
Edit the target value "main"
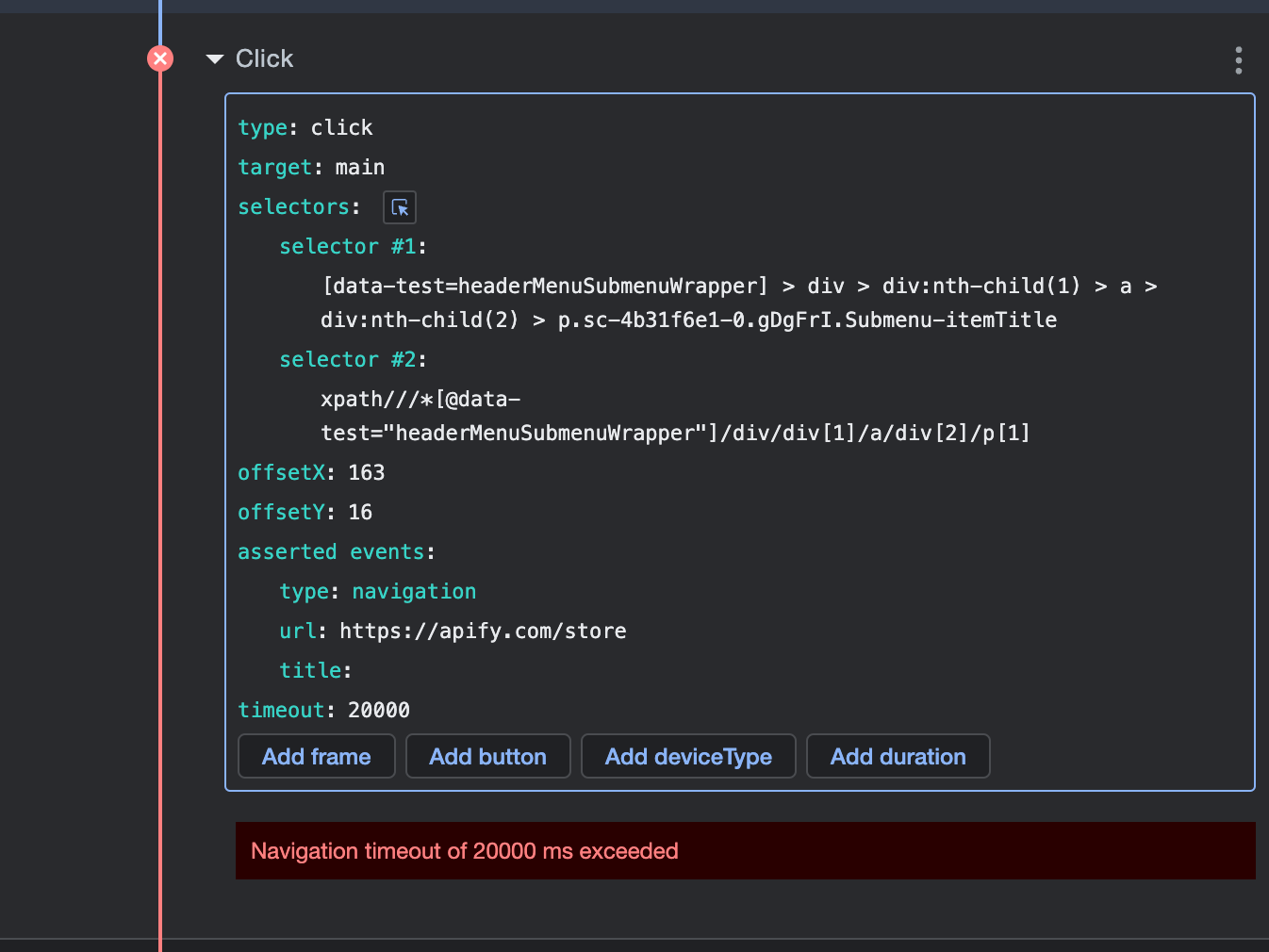point(360,167)
